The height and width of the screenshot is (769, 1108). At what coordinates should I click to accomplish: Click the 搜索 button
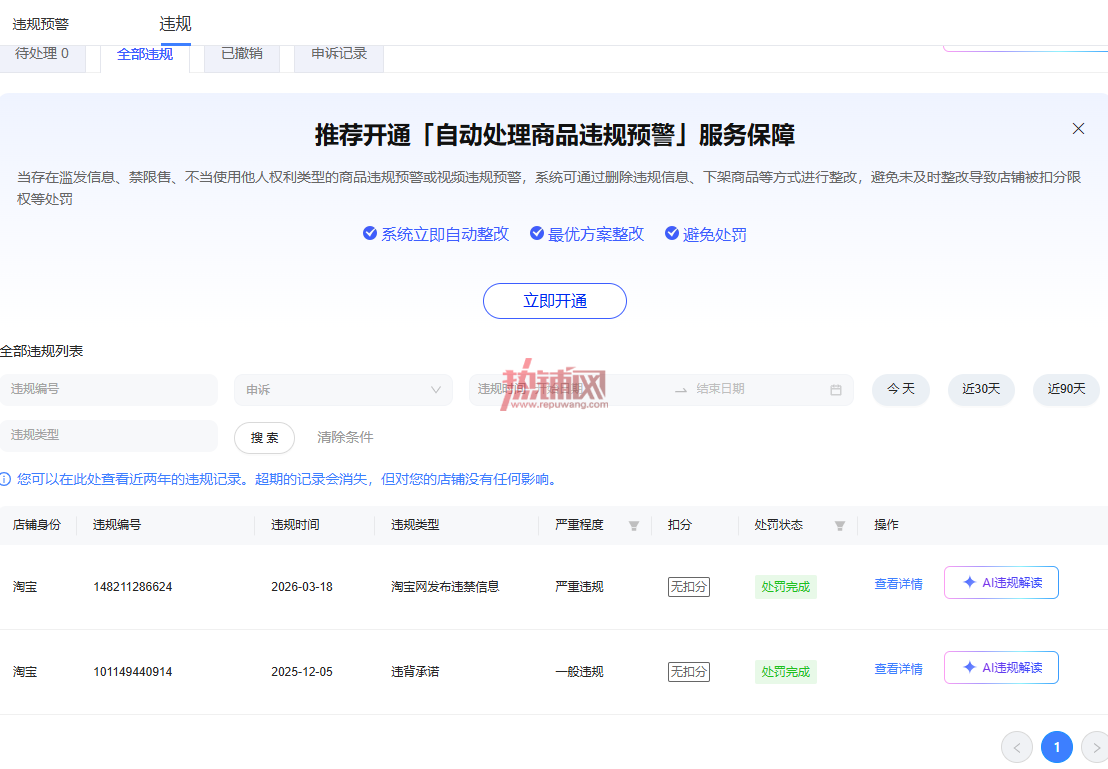(x=264, y=438)
